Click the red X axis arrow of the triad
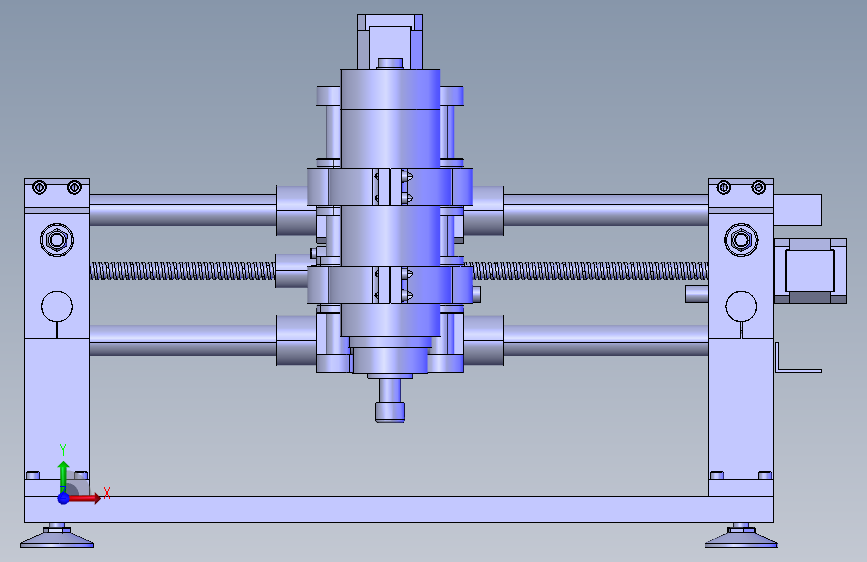Image resolution: width=867 pixels, height=562 pixels. (x=86, y=498)
